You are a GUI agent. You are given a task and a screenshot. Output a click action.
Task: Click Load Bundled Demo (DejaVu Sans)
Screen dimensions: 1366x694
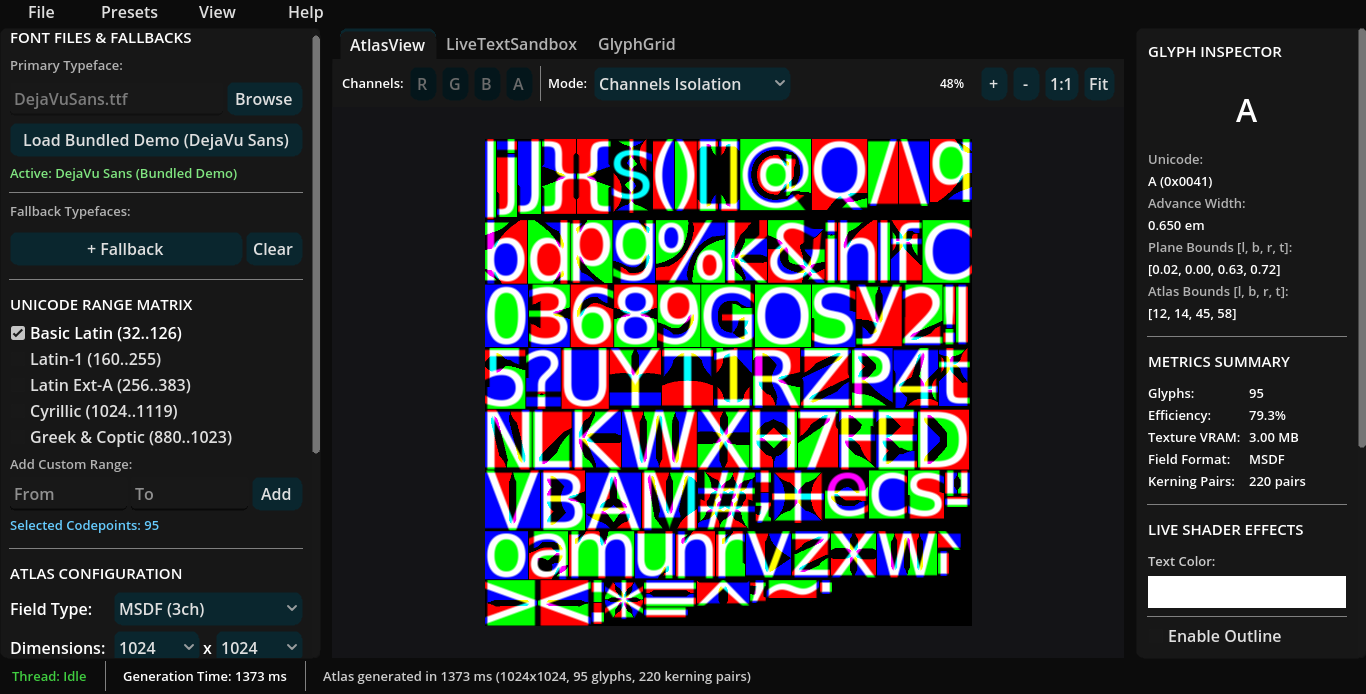156,140
